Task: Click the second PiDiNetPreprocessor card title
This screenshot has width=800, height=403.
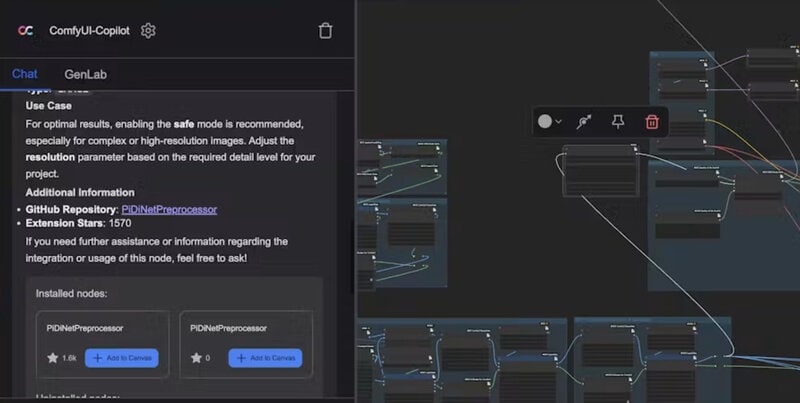Action: pos(229,329)
